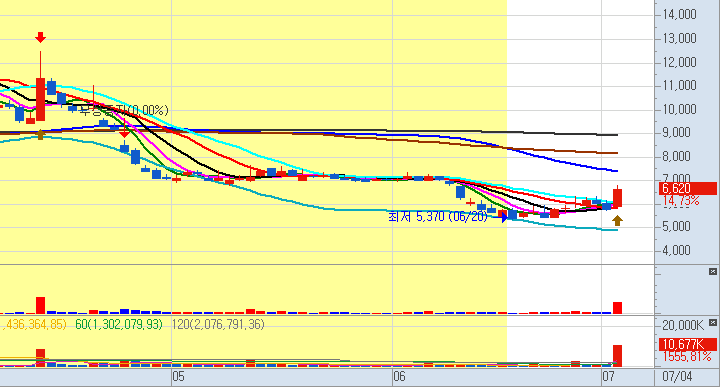Click the 4,000 price axis label

pos(676,250)
